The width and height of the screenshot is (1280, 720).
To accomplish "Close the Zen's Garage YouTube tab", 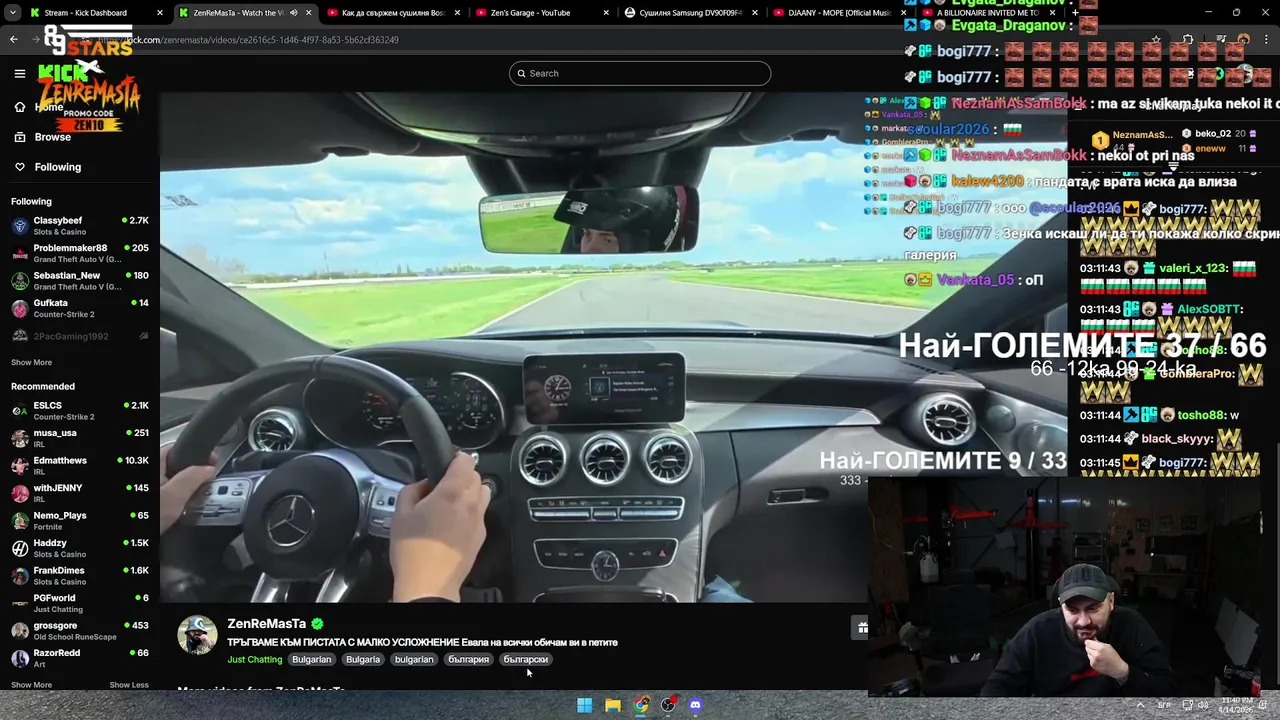I will point(605,13).
